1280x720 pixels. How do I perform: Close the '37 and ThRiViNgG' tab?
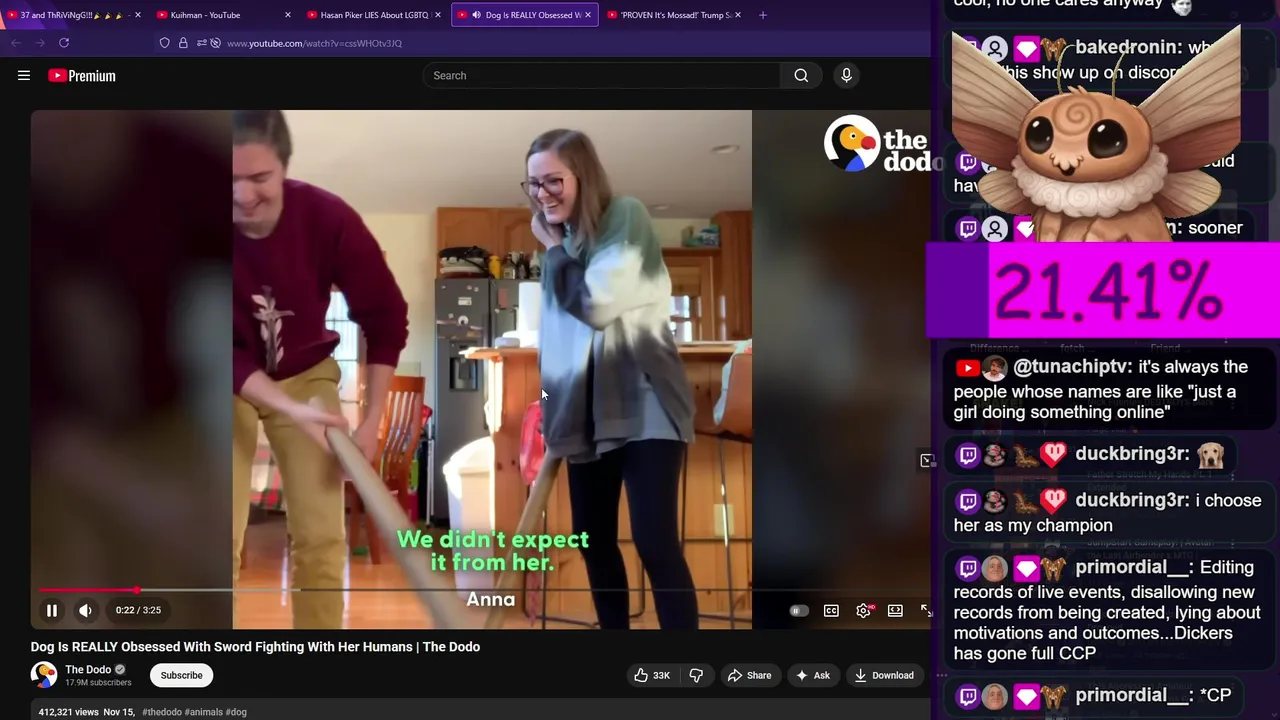(138, 15)
